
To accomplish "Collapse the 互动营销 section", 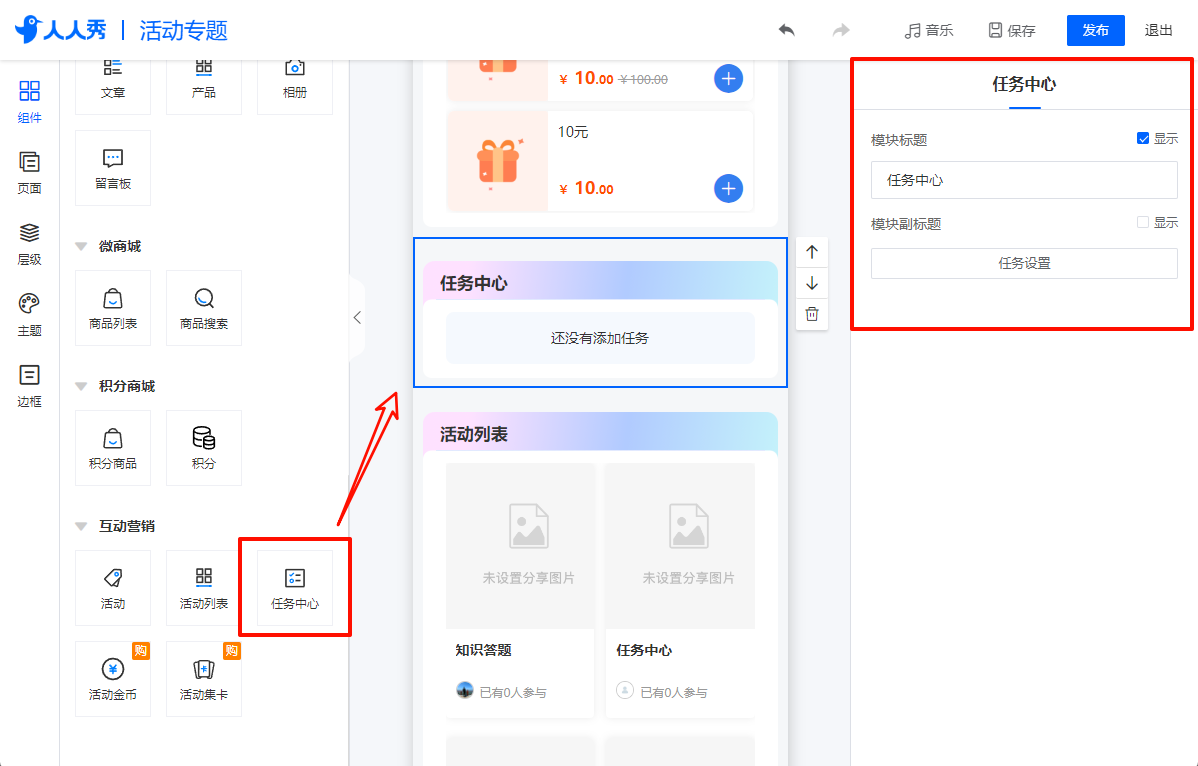I will 81,526.
